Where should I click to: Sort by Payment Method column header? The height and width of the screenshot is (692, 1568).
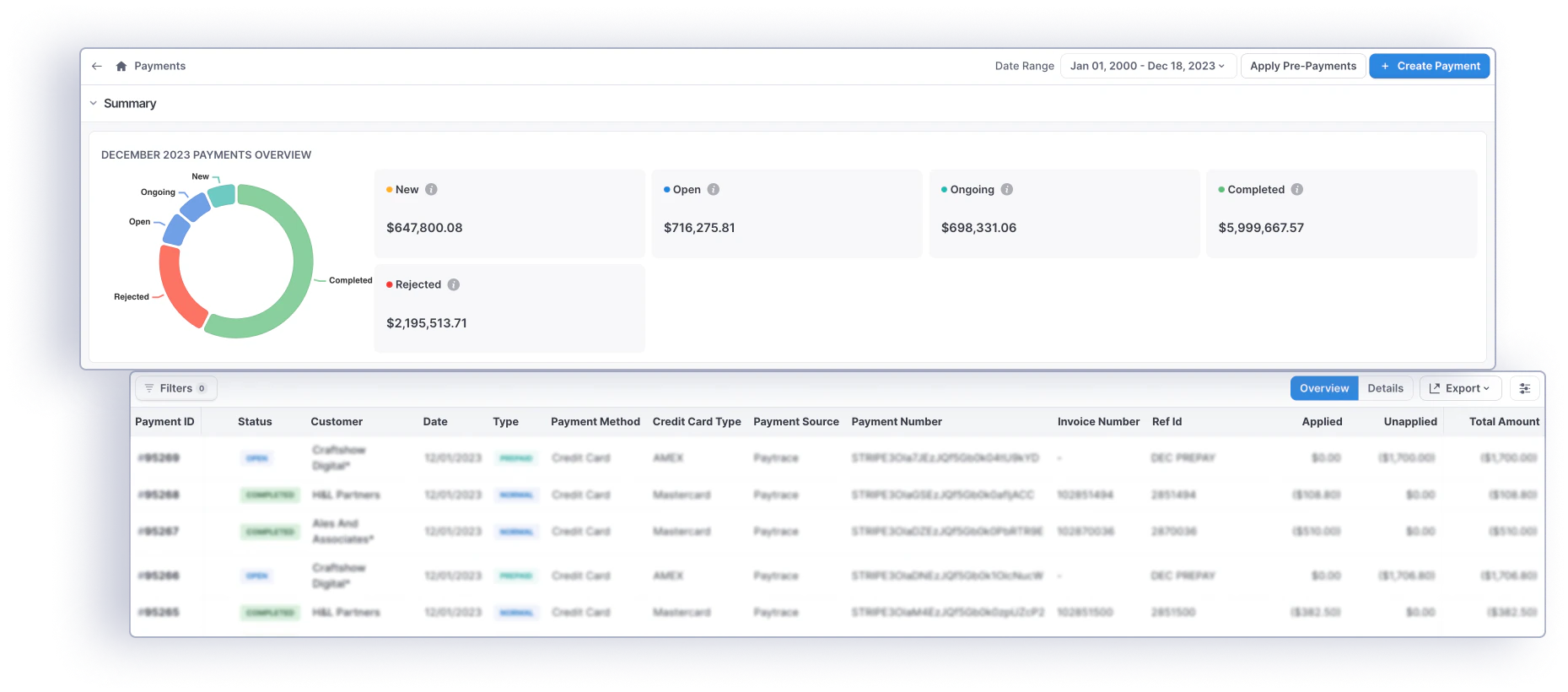click(x=595, y=422)
